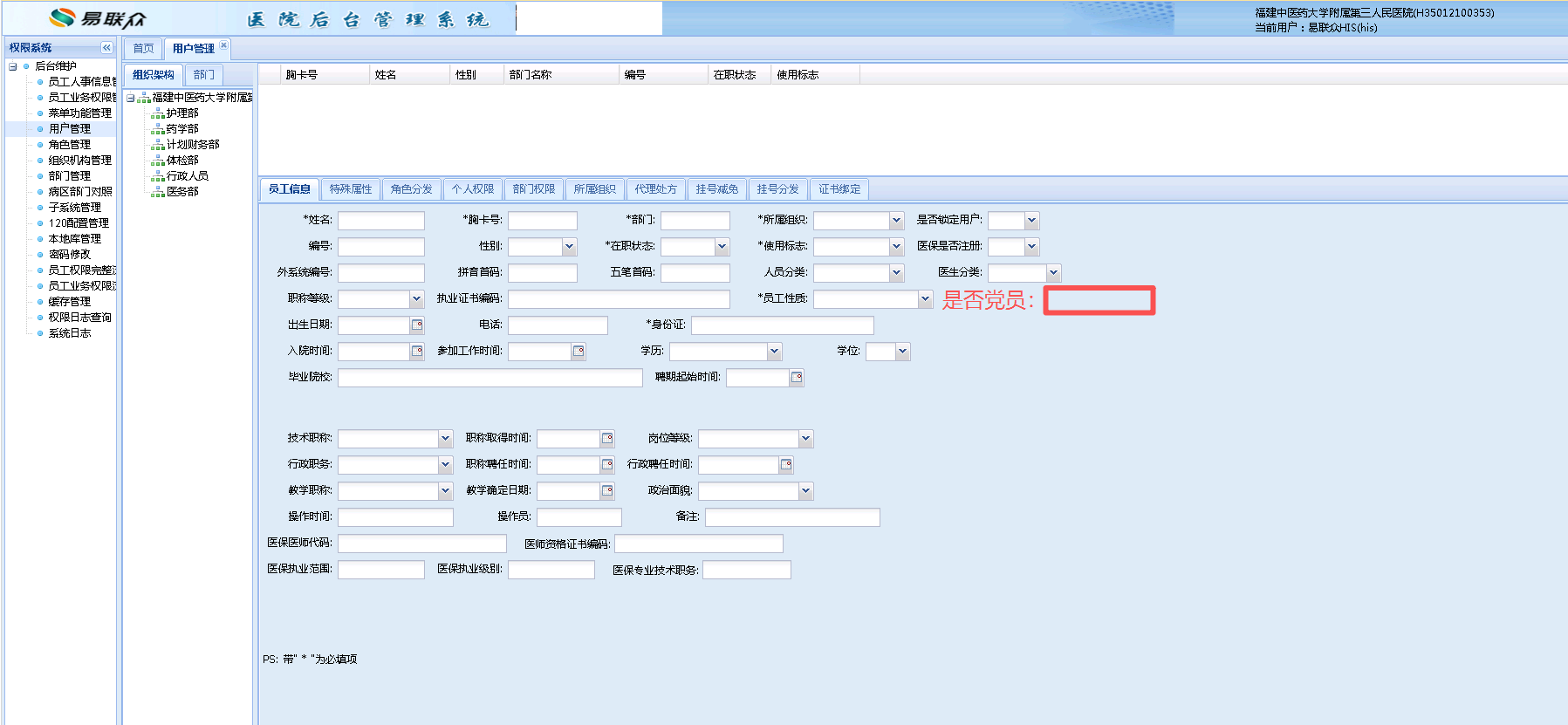Click into the 医师资格证书编码 input field
1568x725 pixels.
tap(699, 544)
